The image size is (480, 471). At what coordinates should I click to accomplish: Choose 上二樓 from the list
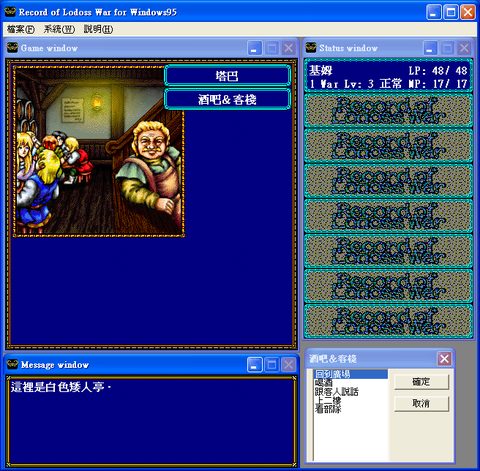tap(328, 400)
